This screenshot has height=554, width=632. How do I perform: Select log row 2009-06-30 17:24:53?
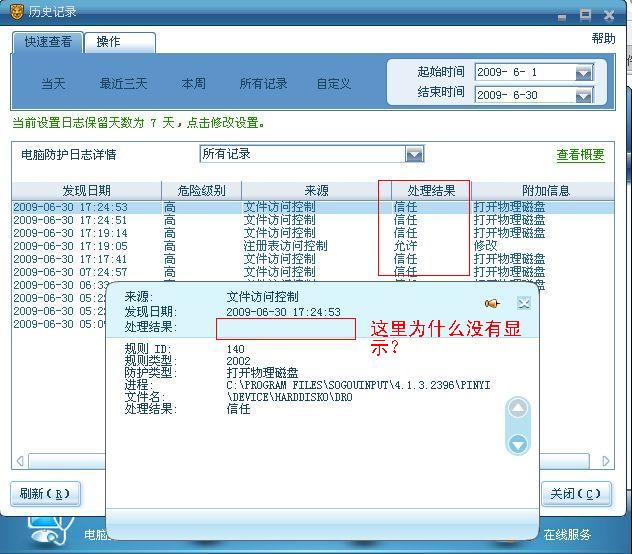click(x=313, y=207)
